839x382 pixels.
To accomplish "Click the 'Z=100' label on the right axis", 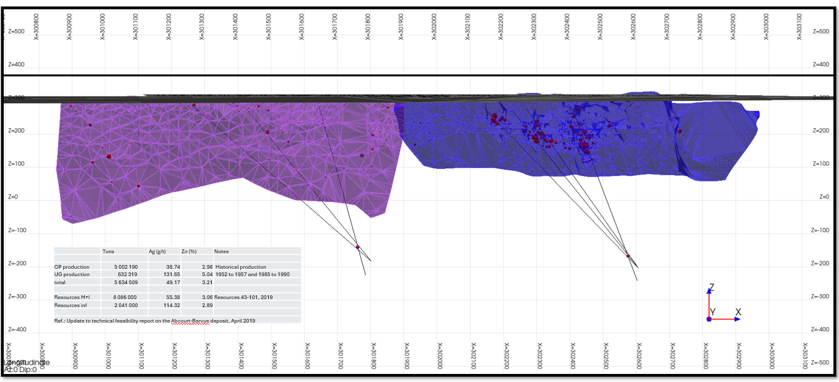I will [x=821, y=164].
